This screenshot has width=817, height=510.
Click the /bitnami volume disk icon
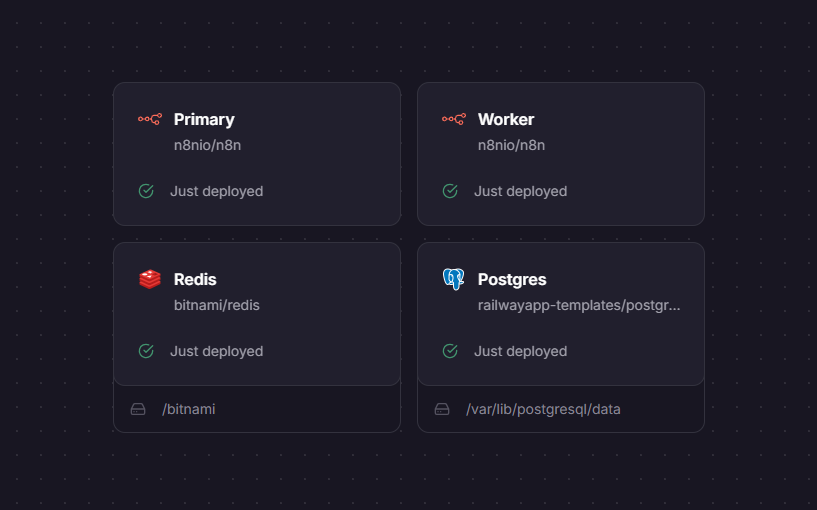(x=138, y=409)
